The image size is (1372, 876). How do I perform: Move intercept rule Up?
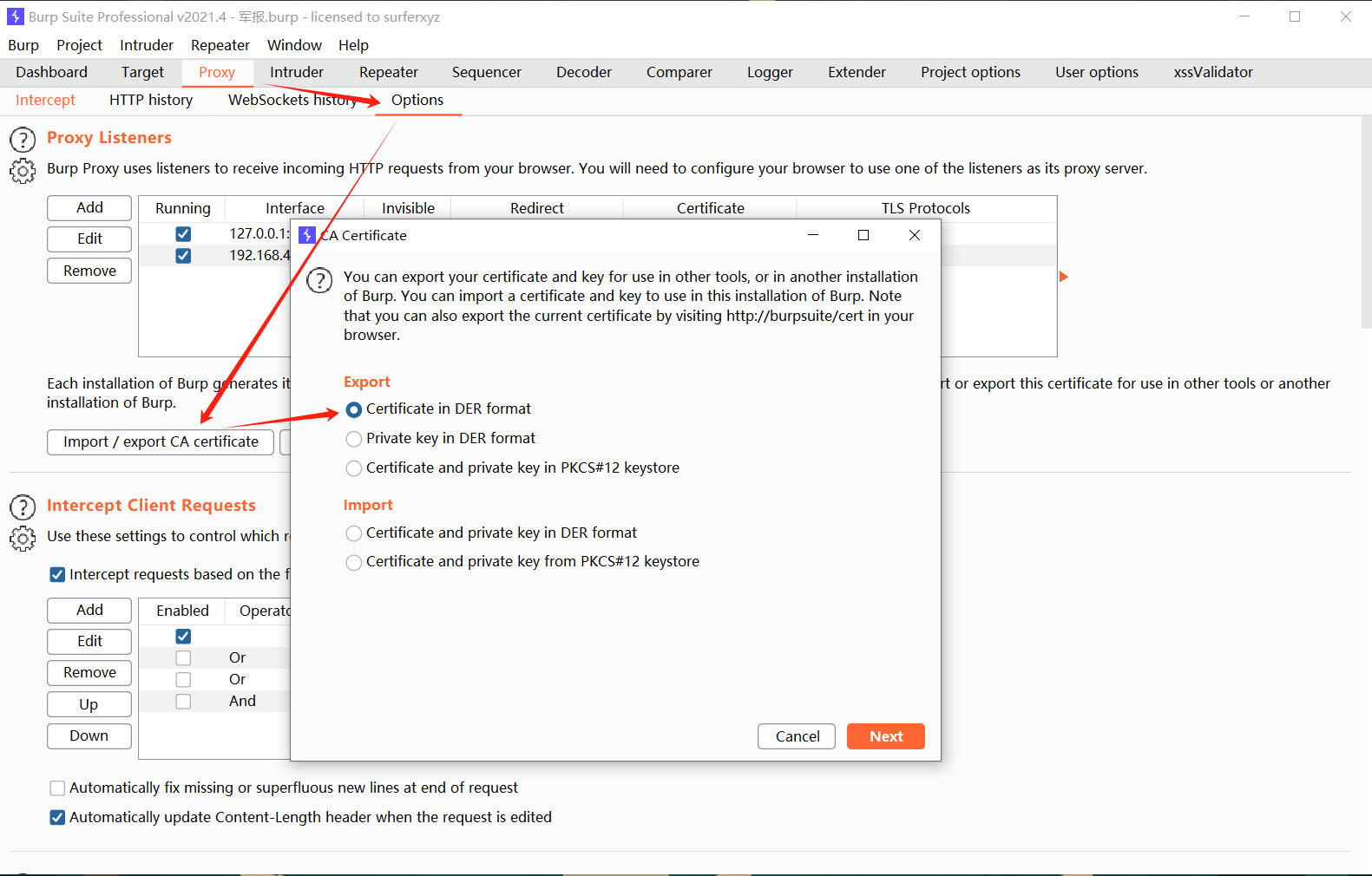89,704
